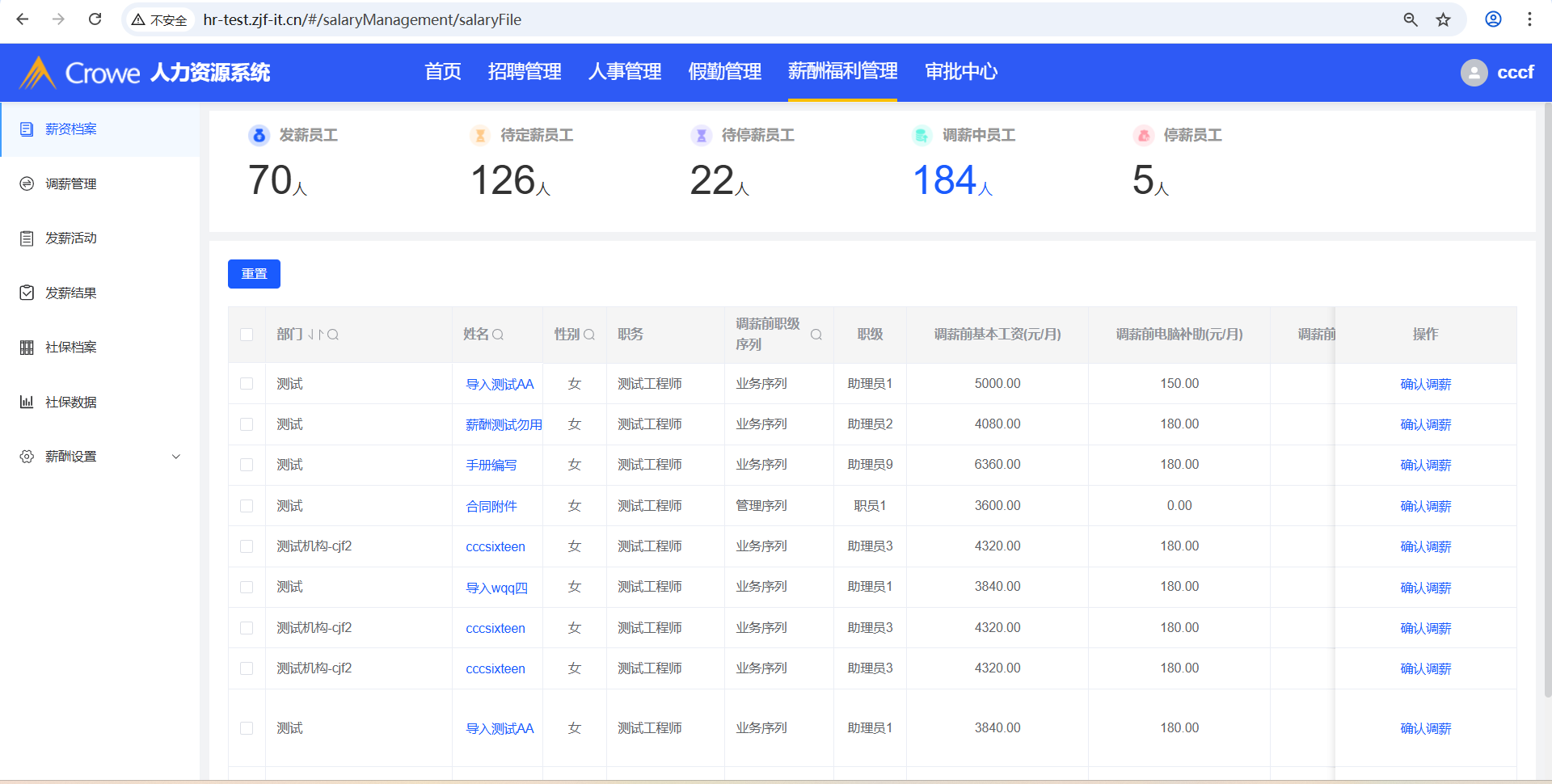1552x784 pixels.
Task: Click 确认调薪 link for 合同附件 row
Action: pos(1425,506)
